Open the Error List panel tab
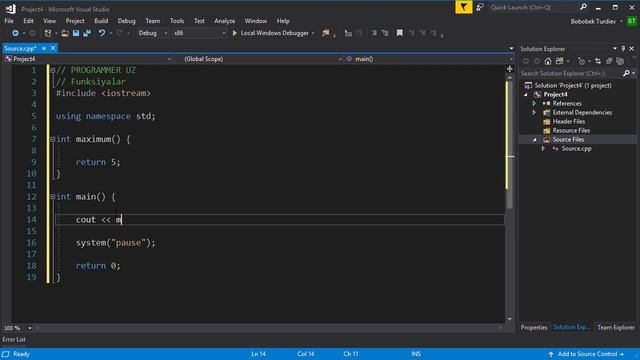This screenshot has height=360, width=640. (x=14, y=340)
